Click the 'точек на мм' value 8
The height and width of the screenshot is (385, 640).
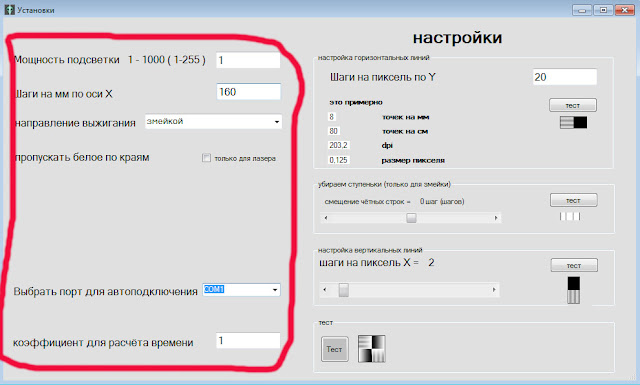click(332, 117)
